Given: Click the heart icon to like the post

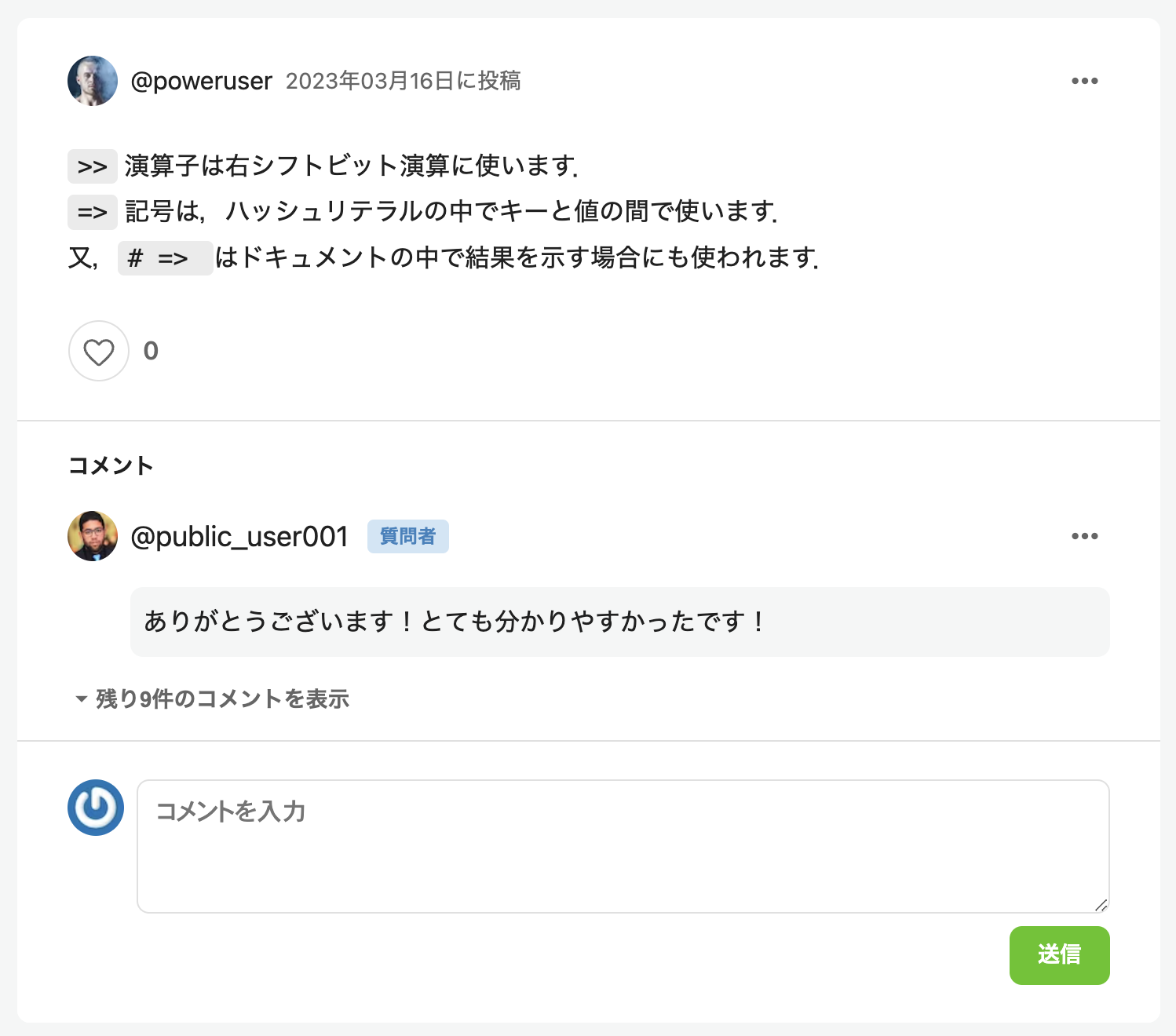Looking at the screenshot, I should click(x=98, y=352).
